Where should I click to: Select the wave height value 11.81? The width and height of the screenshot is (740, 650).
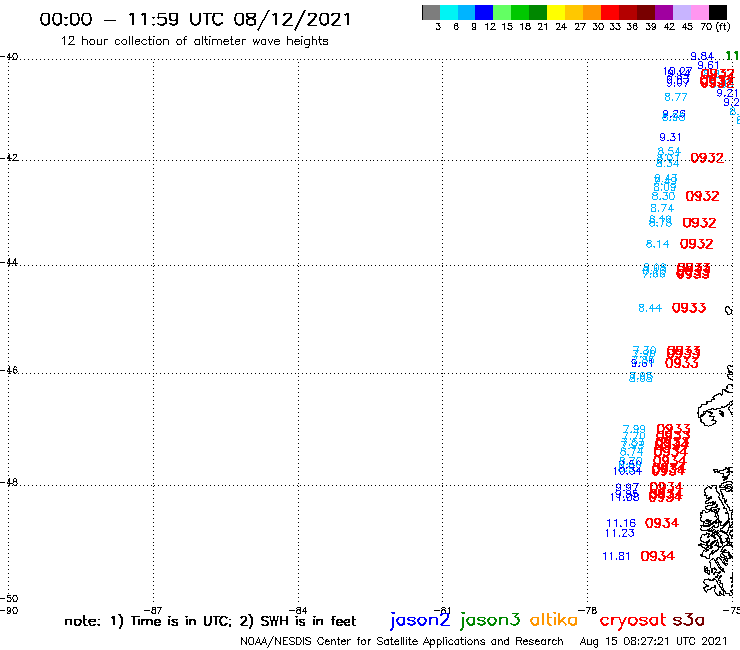click(616, 557)
